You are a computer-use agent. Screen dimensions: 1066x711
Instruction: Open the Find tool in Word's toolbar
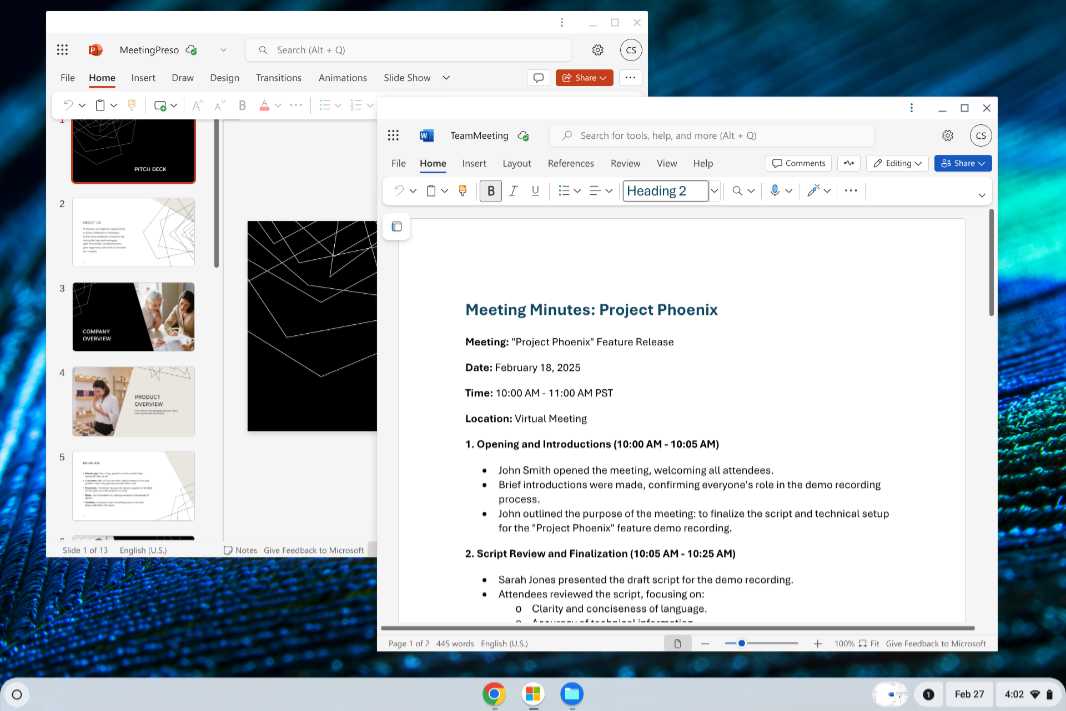point(739,190)
